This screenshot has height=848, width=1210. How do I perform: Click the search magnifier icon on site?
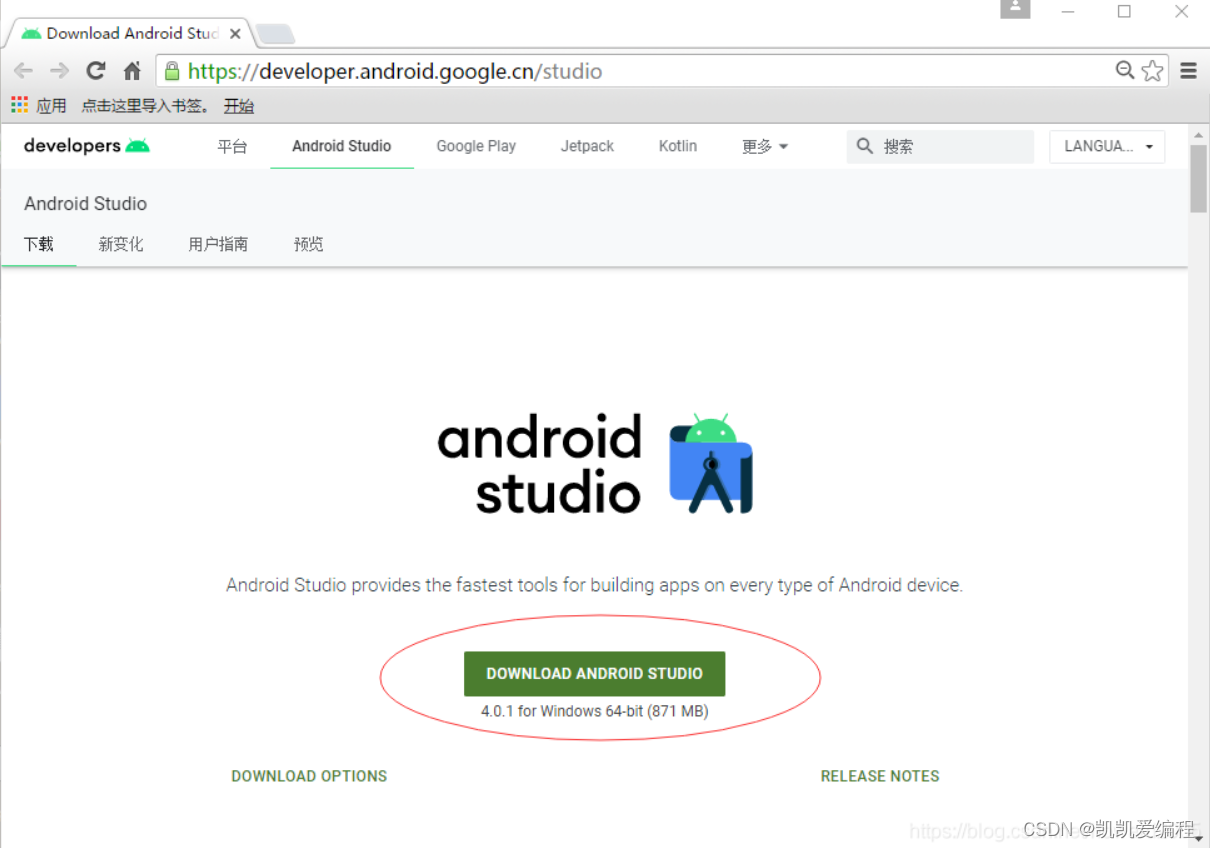(x=865, y=146)
